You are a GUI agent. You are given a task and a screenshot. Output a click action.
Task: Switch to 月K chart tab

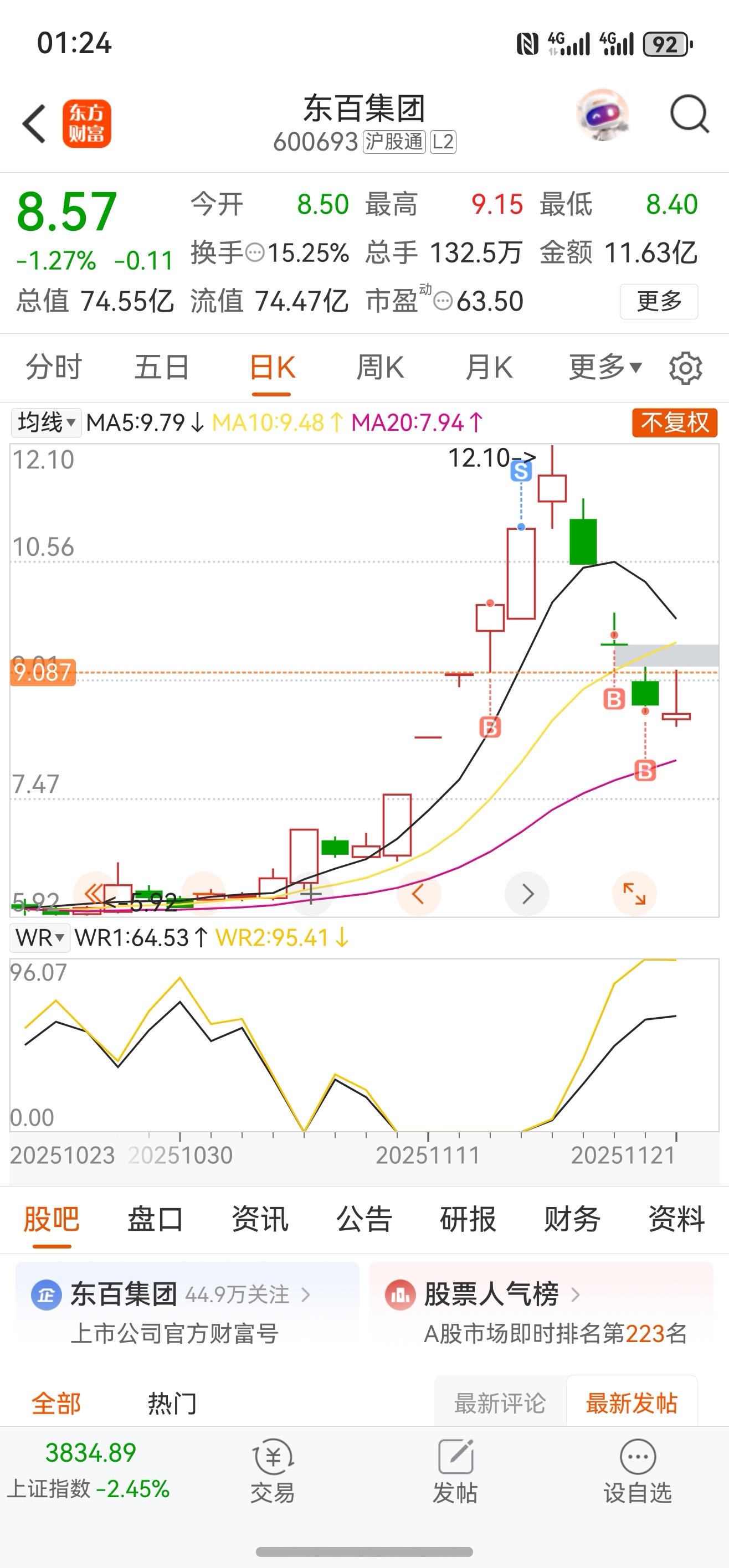pos(489,367)
